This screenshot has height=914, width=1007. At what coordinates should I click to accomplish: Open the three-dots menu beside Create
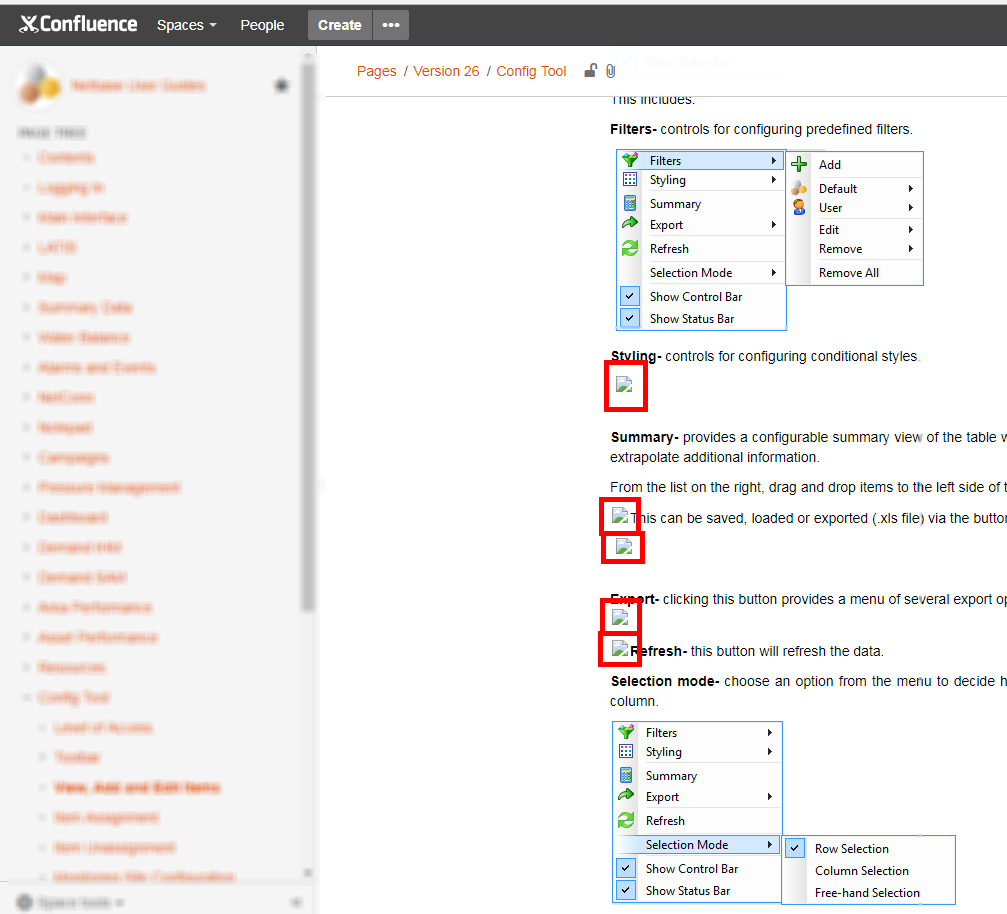pos(391,25)
